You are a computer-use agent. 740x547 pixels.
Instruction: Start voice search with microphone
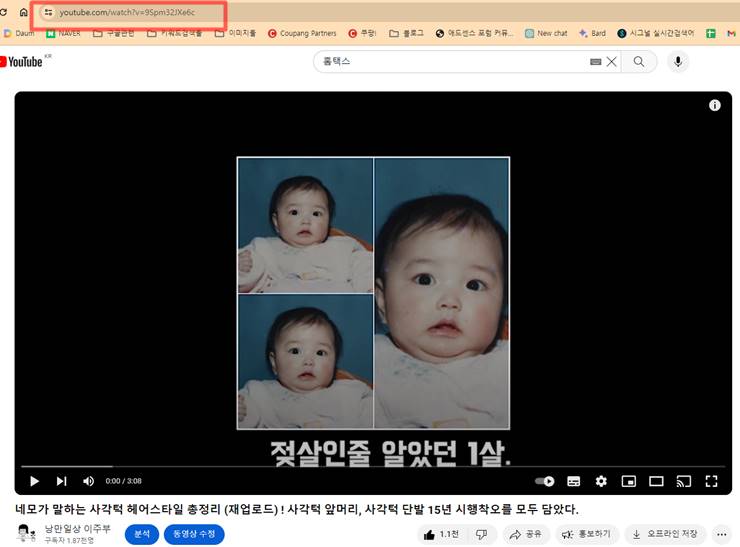(678, 61)
